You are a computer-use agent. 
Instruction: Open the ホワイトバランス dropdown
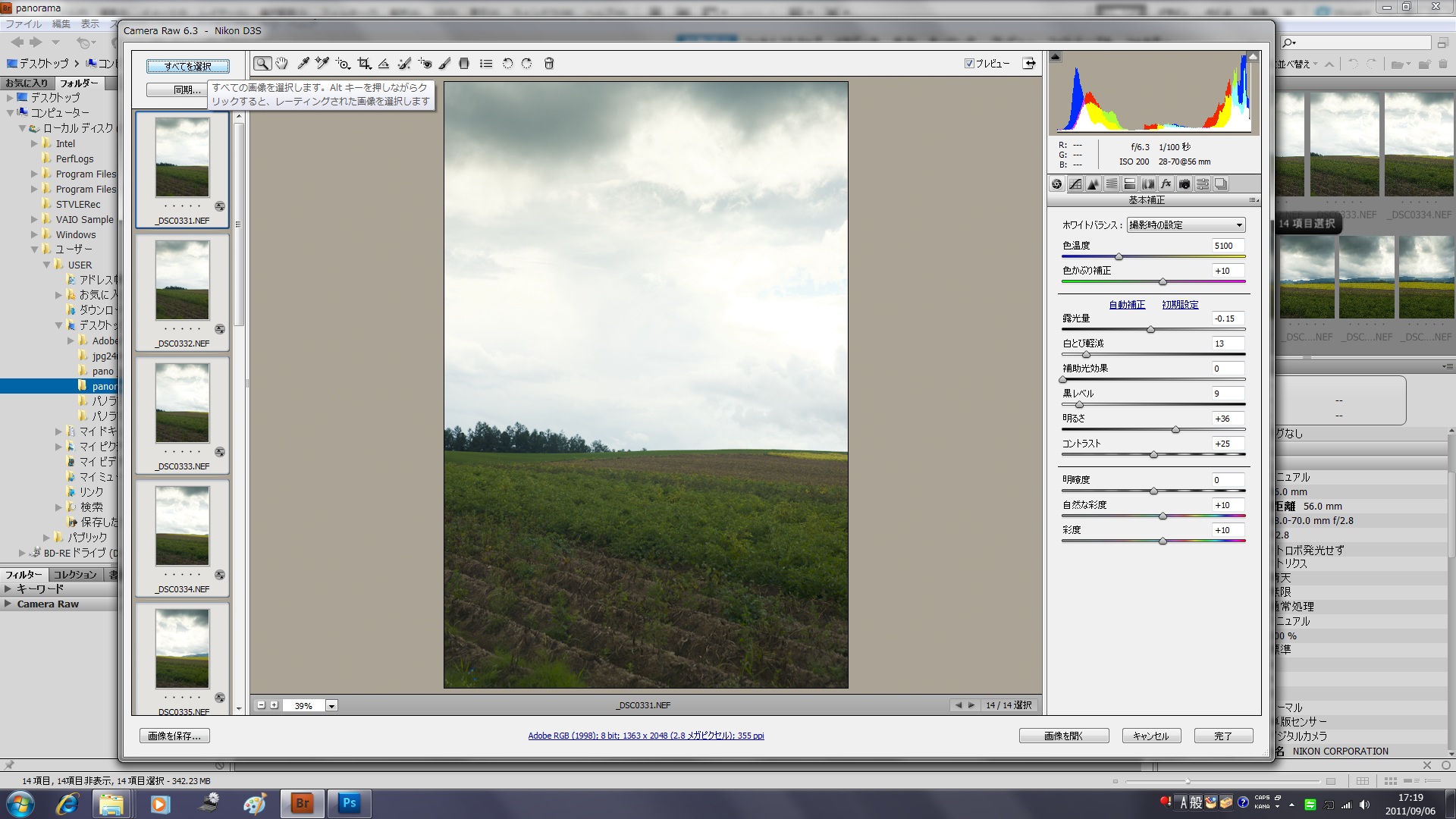(1186, 225)
